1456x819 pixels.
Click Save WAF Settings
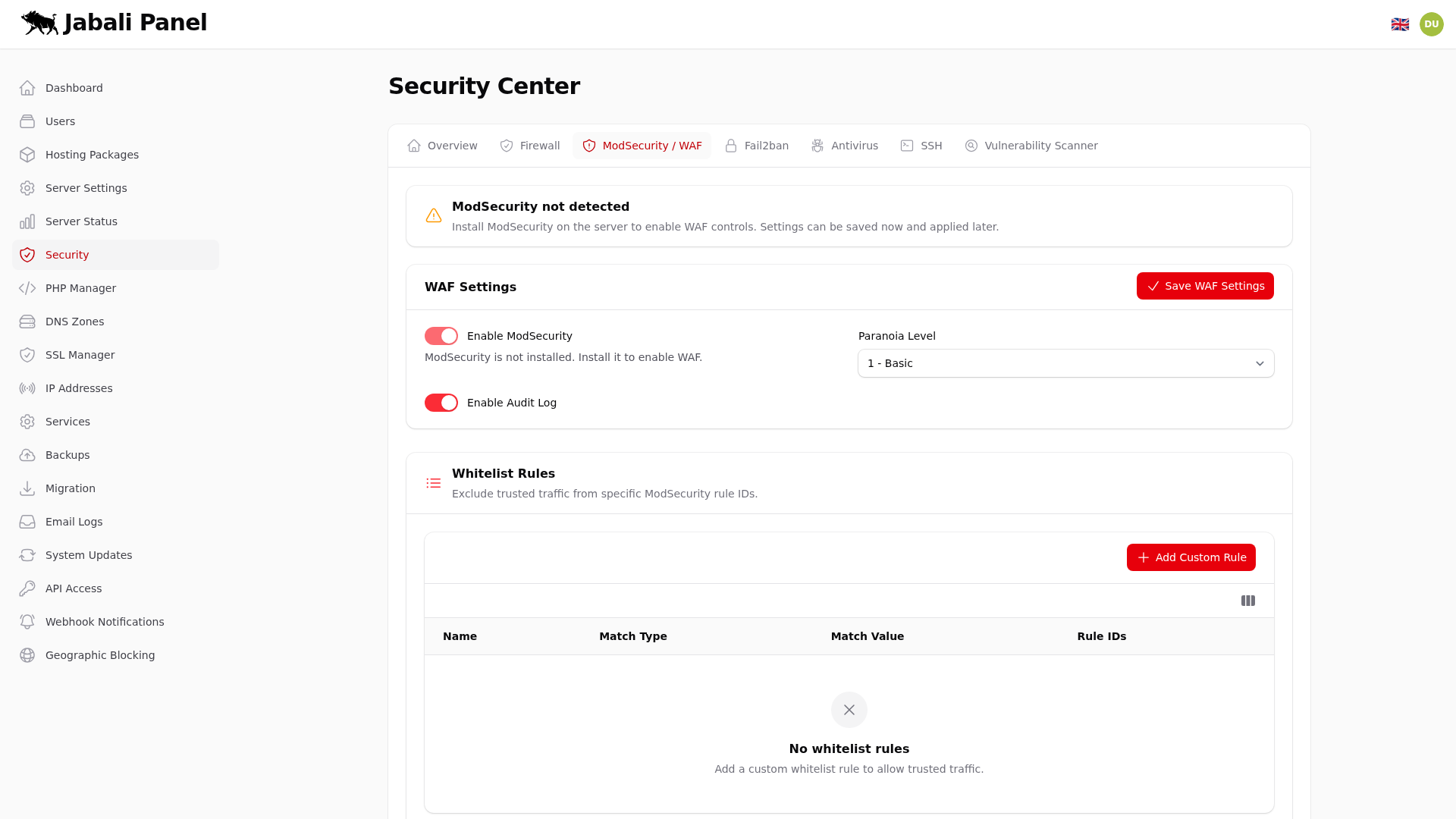tap(1205, 286)
